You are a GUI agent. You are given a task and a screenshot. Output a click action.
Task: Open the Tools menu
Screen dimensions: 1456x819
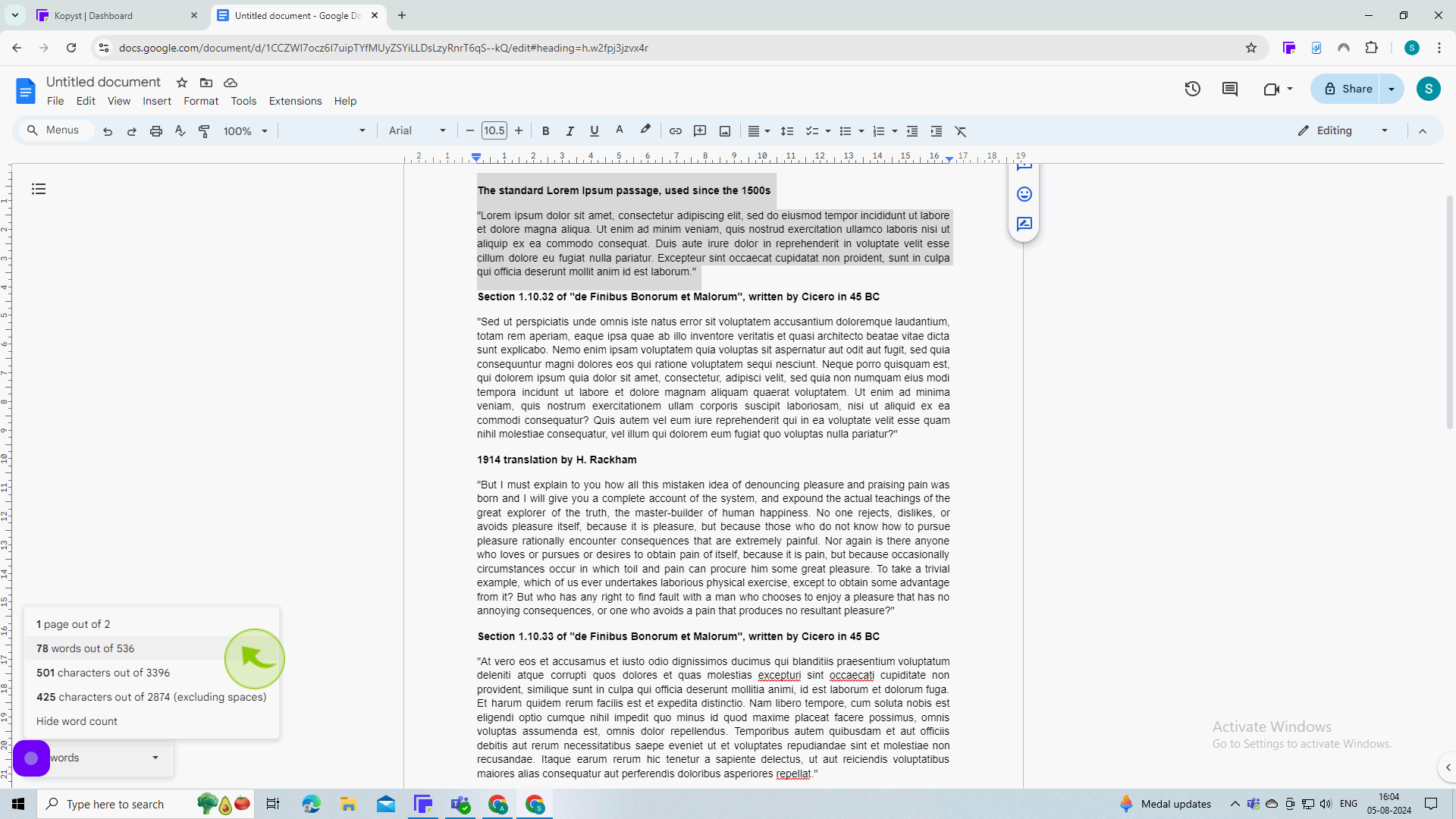[x=243, y=101]
